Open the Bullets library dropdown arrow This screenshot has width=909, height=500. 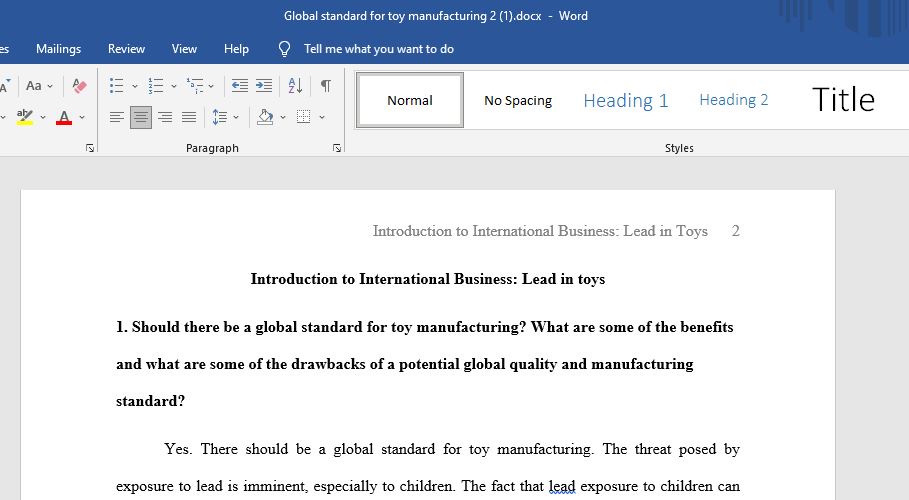[134, 86]
